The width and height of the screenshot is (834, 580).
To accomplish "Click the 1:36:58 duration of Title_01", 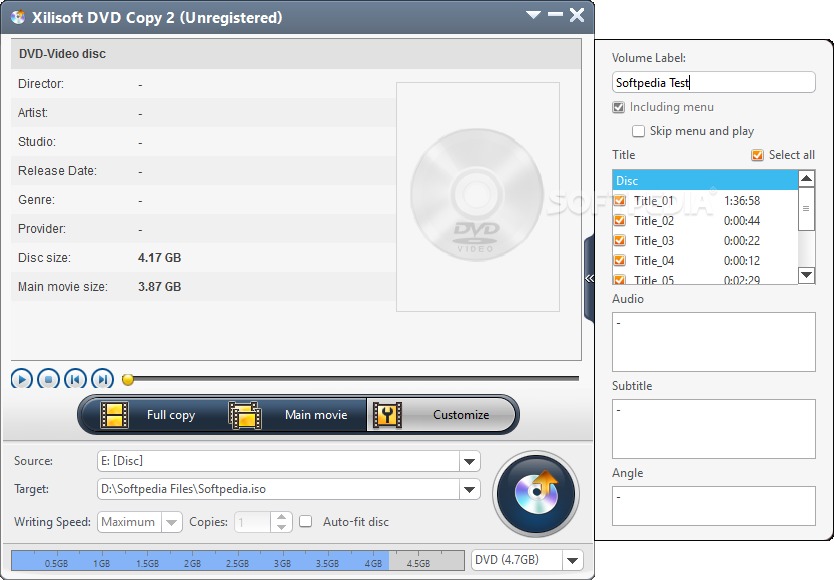I will coord(742,201).
